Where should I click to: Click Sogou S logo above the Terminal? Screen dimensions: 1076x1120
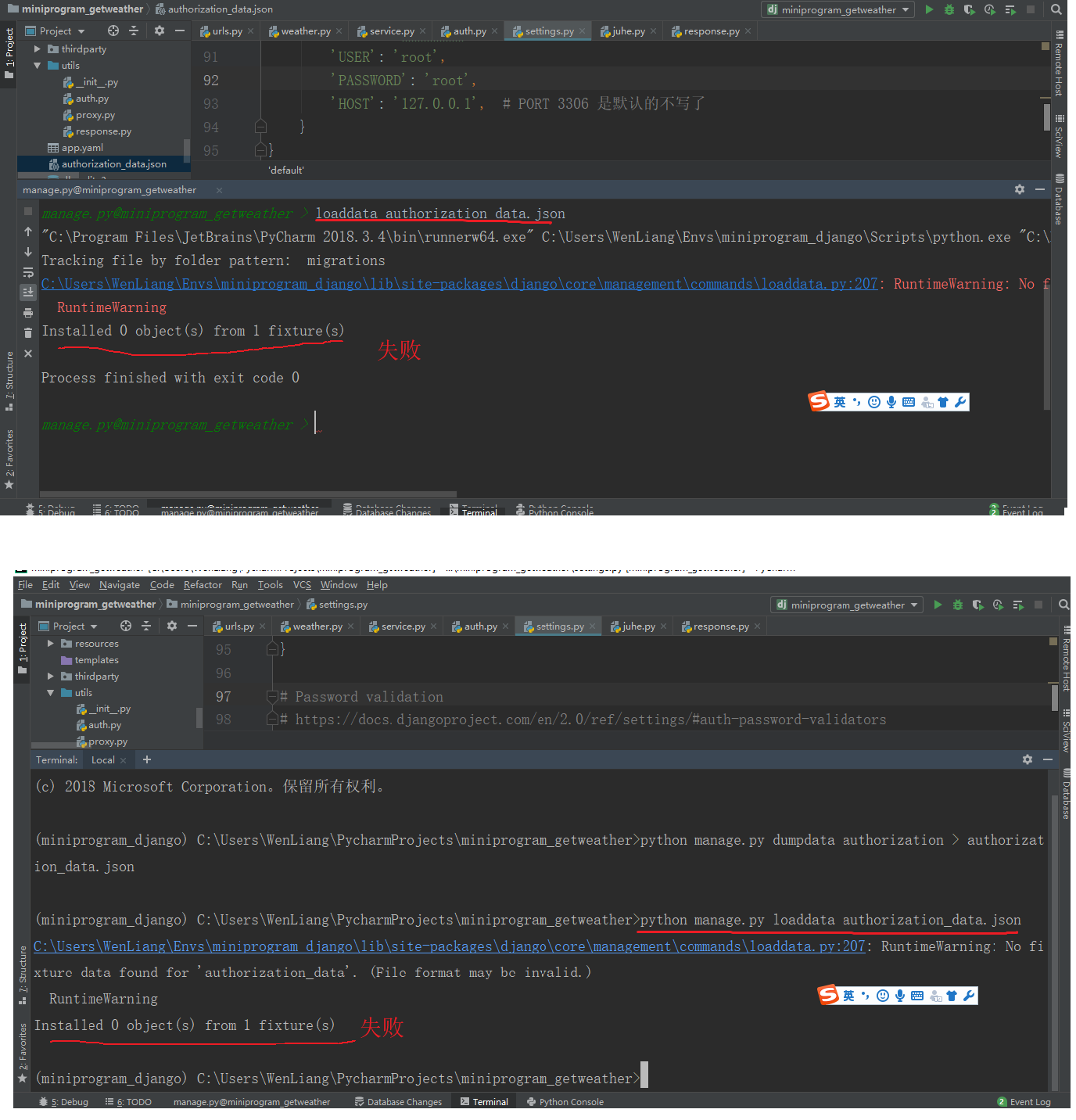pyautogui.click(x=828, y=995)
